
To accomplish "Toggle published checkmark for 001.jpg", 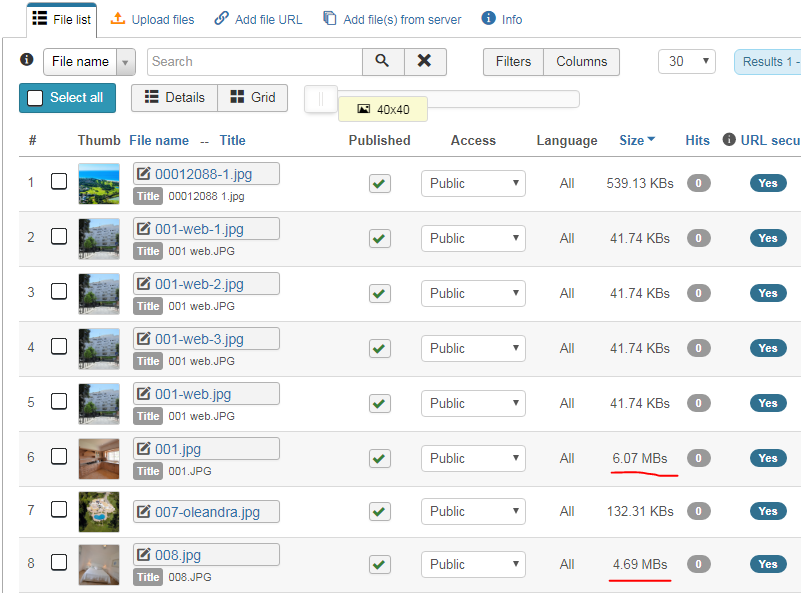I will pyautogui.click(x=380, y=459).
